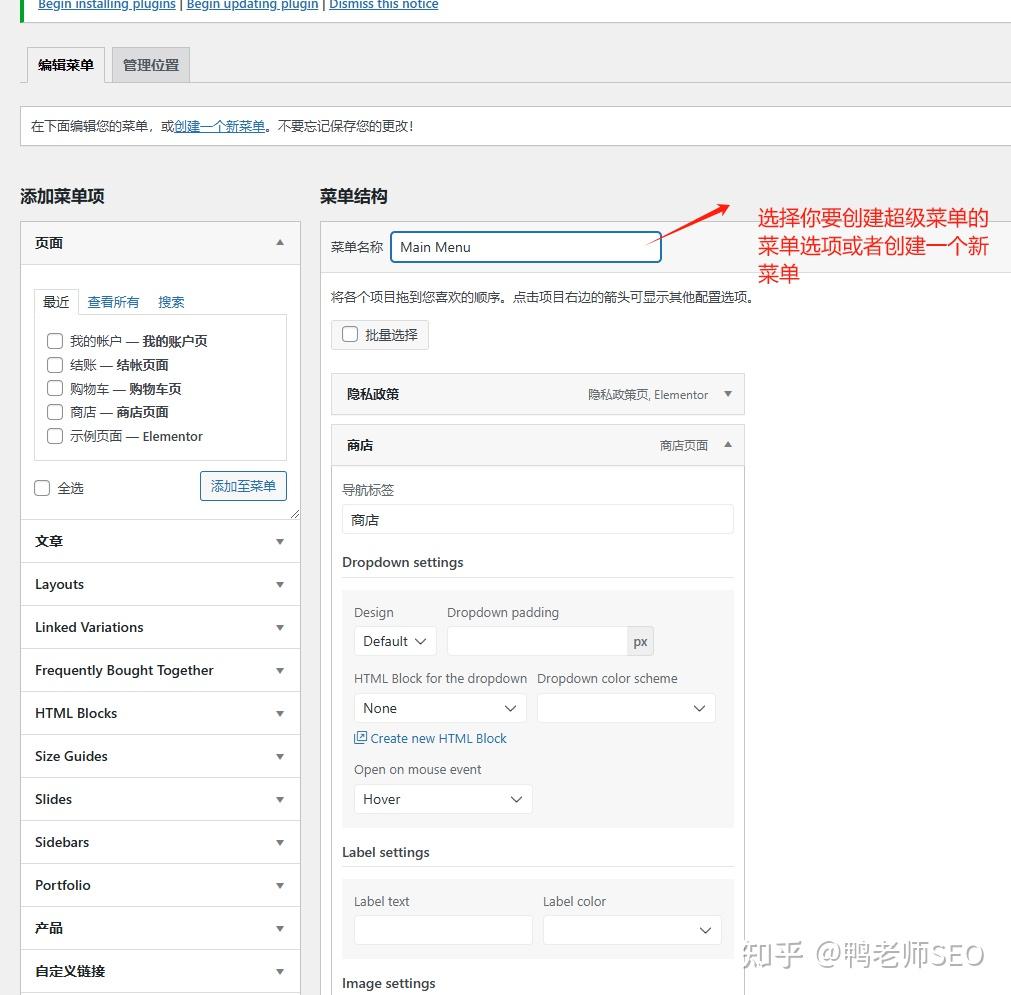Change the Open on mouse event dropdown

point(443,798)
